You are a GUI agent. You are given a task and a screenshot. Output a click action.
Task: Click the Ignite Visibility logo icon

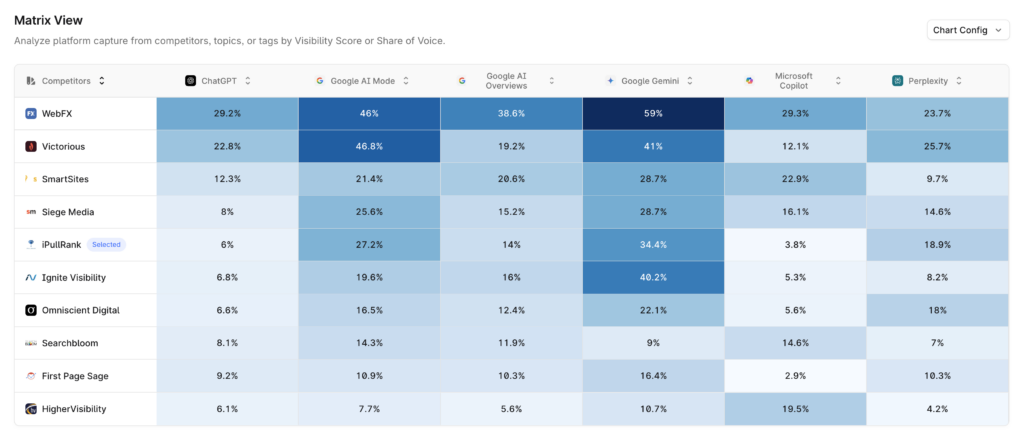click(31, 277)
